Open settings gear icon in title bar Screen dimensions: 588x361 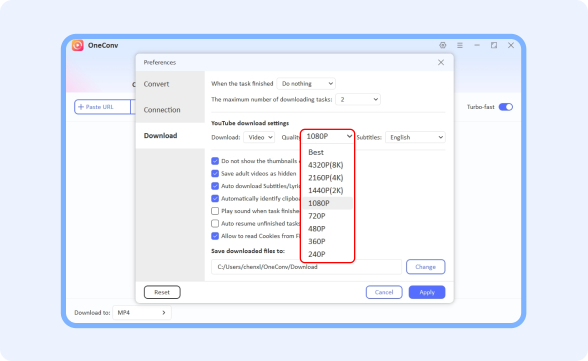442,45
